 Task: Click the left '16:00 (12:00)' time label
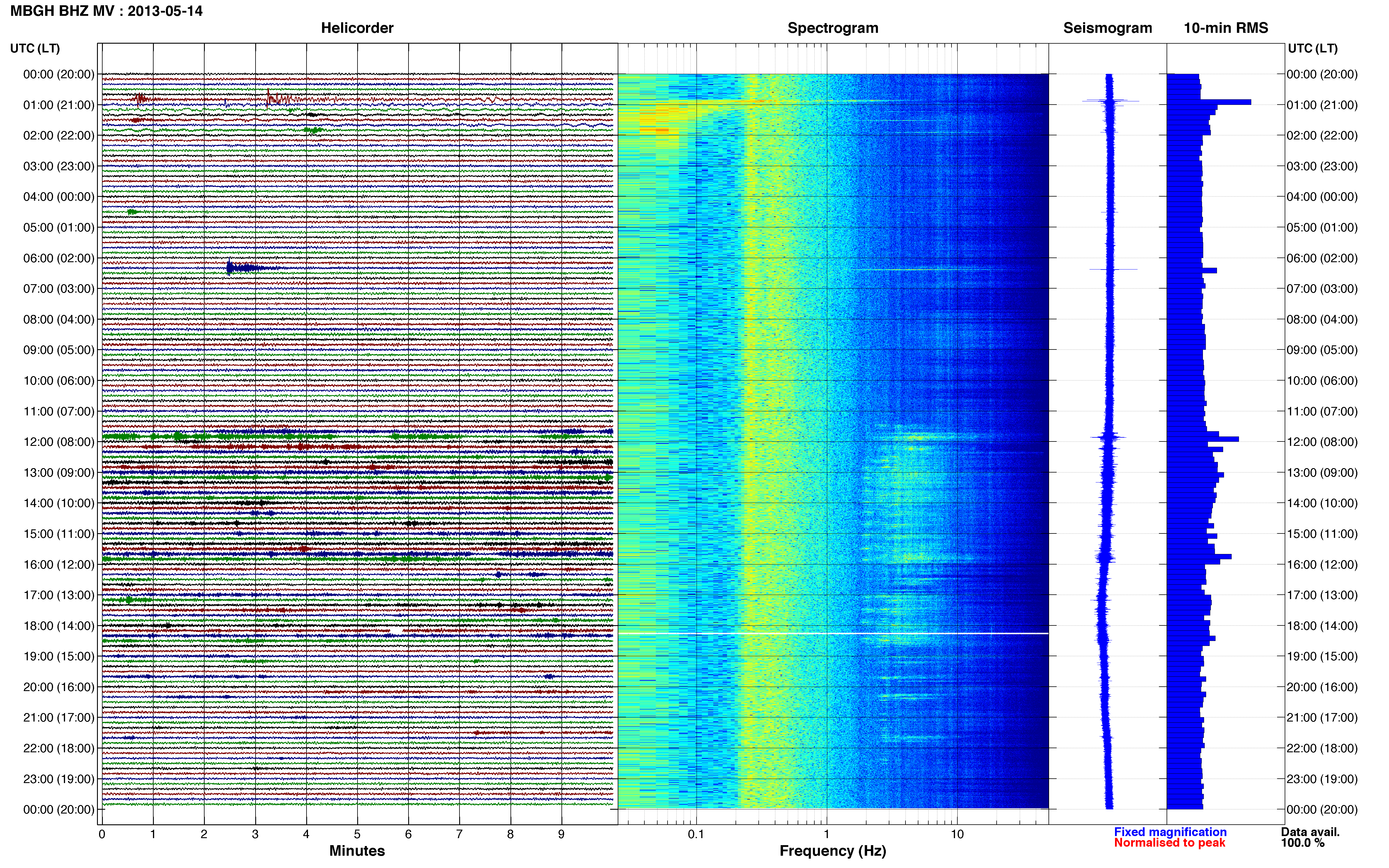[x=59, y=564]
